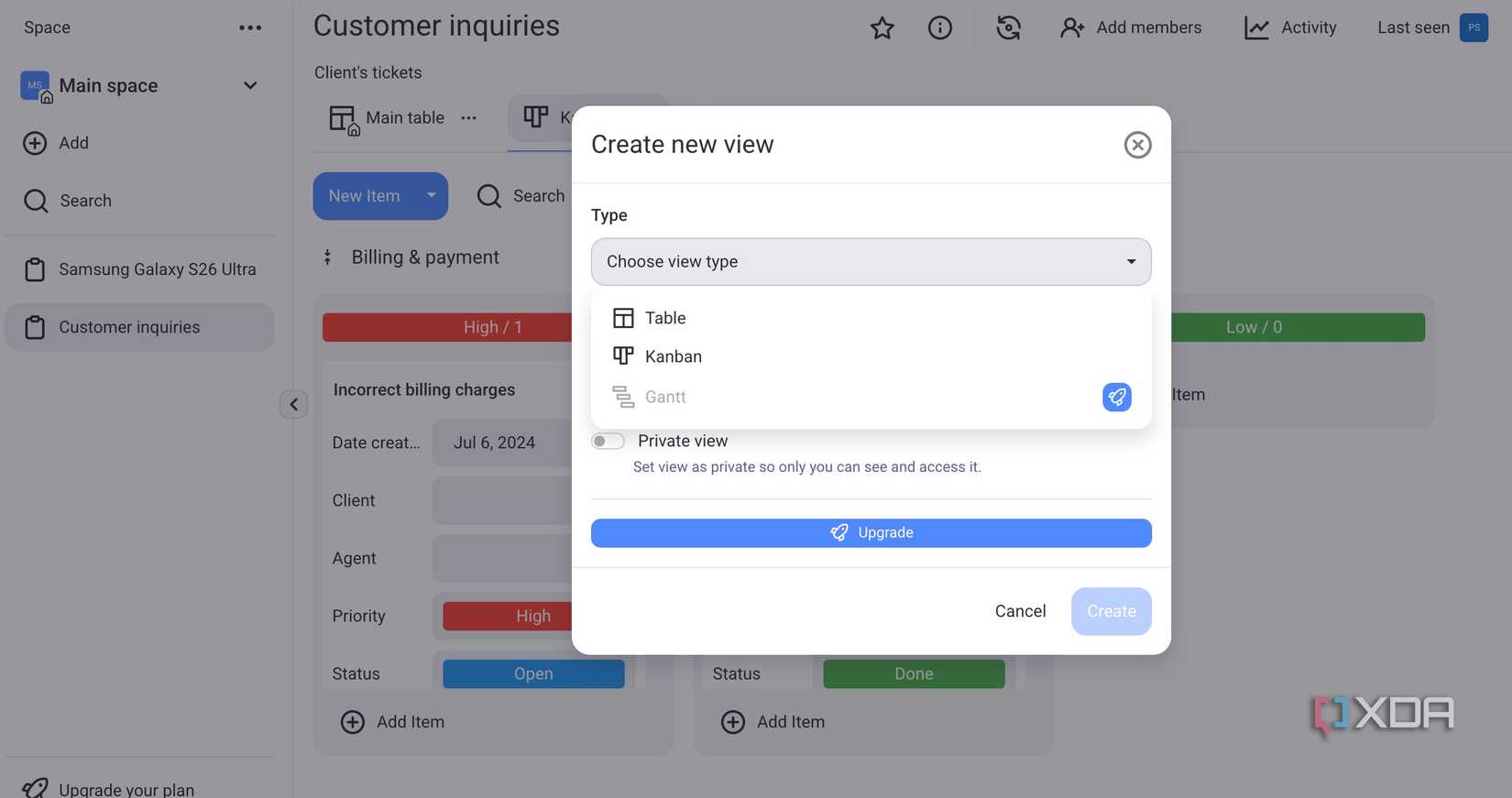1512x798 pixels.
Task: Open board info icon
Action: click(940, 27)
